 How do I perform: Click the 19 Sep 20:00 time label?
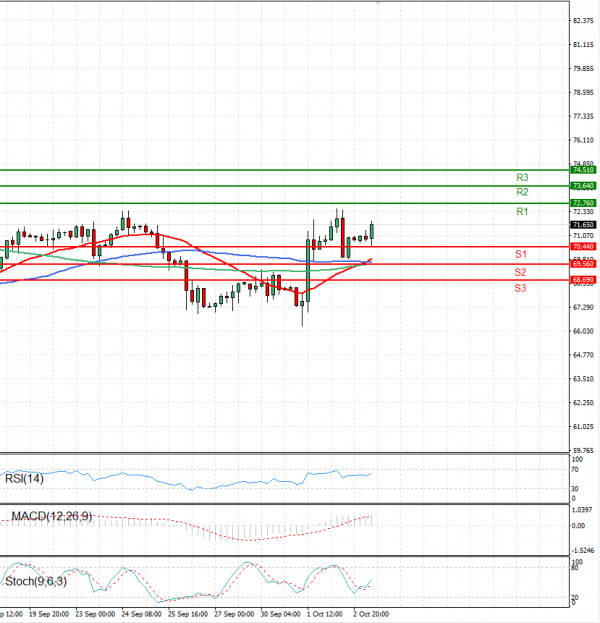(48, 614)
